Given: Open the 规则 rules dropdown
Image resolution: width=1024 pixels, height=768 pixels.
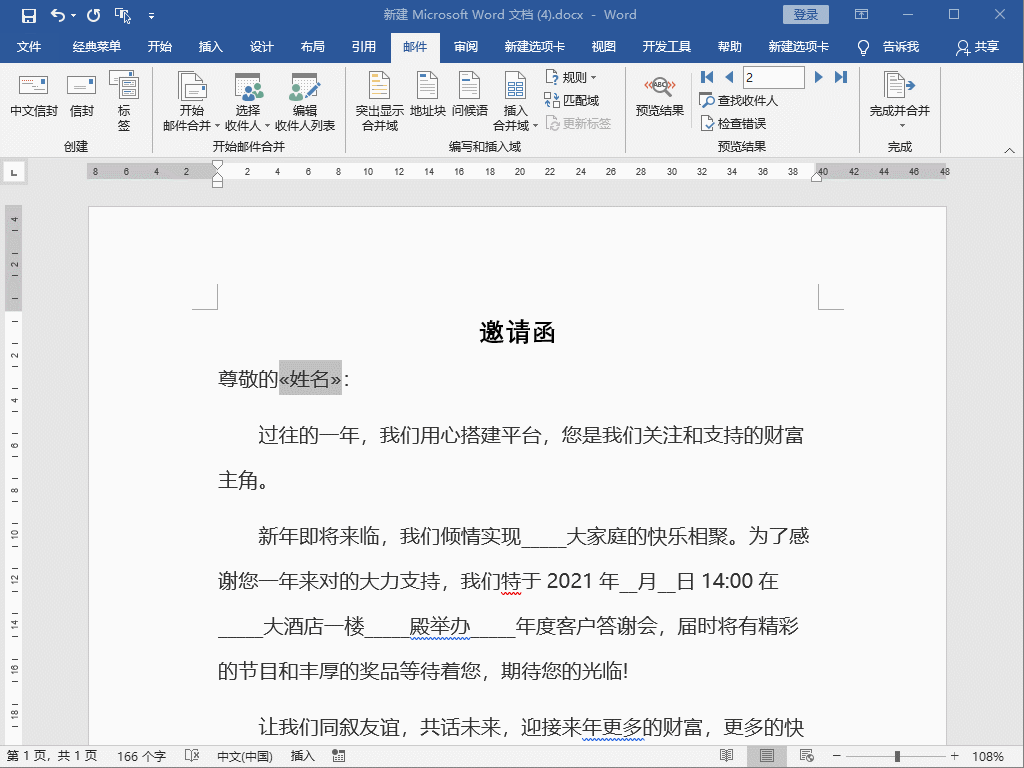Looking at the screenshot, I should tap(571, 78).
